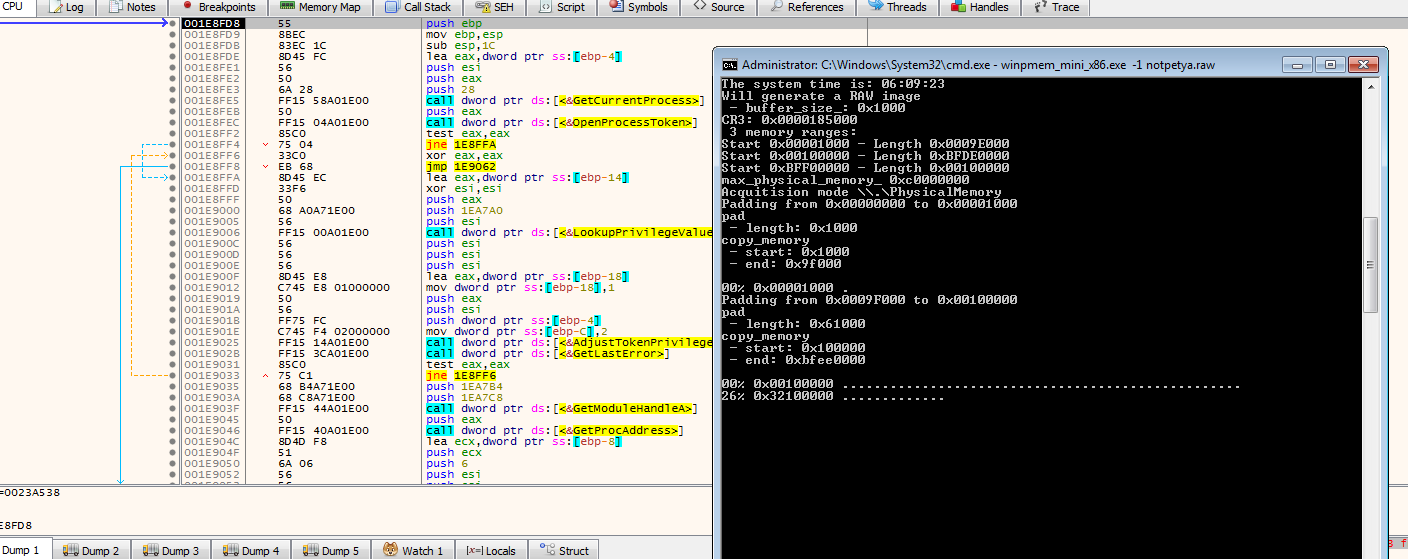Switch to the References tab
Image resolution: width=1408 pixels, height=559 pixels.
click(806, 7)
